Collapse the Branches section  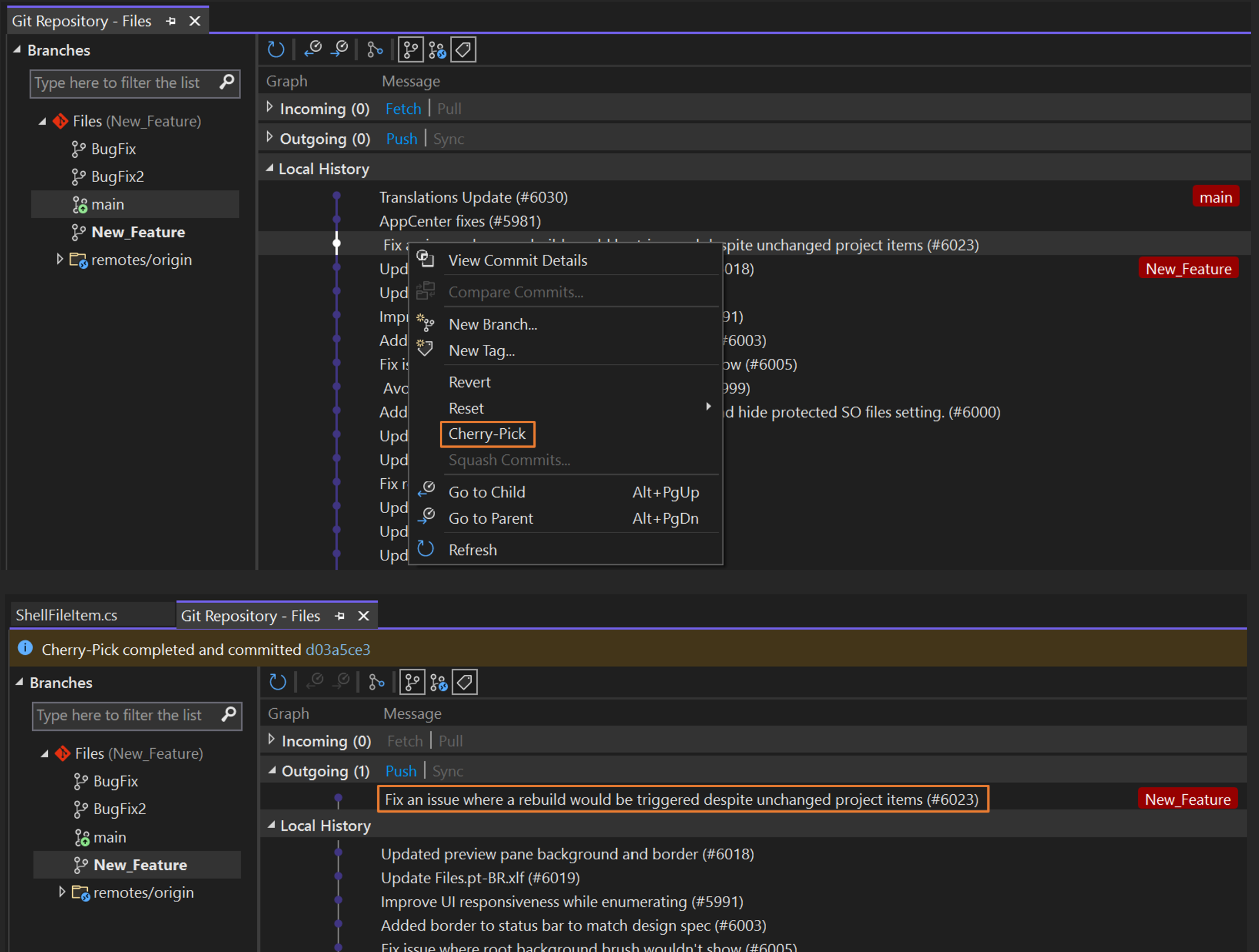tap(18, 50)
